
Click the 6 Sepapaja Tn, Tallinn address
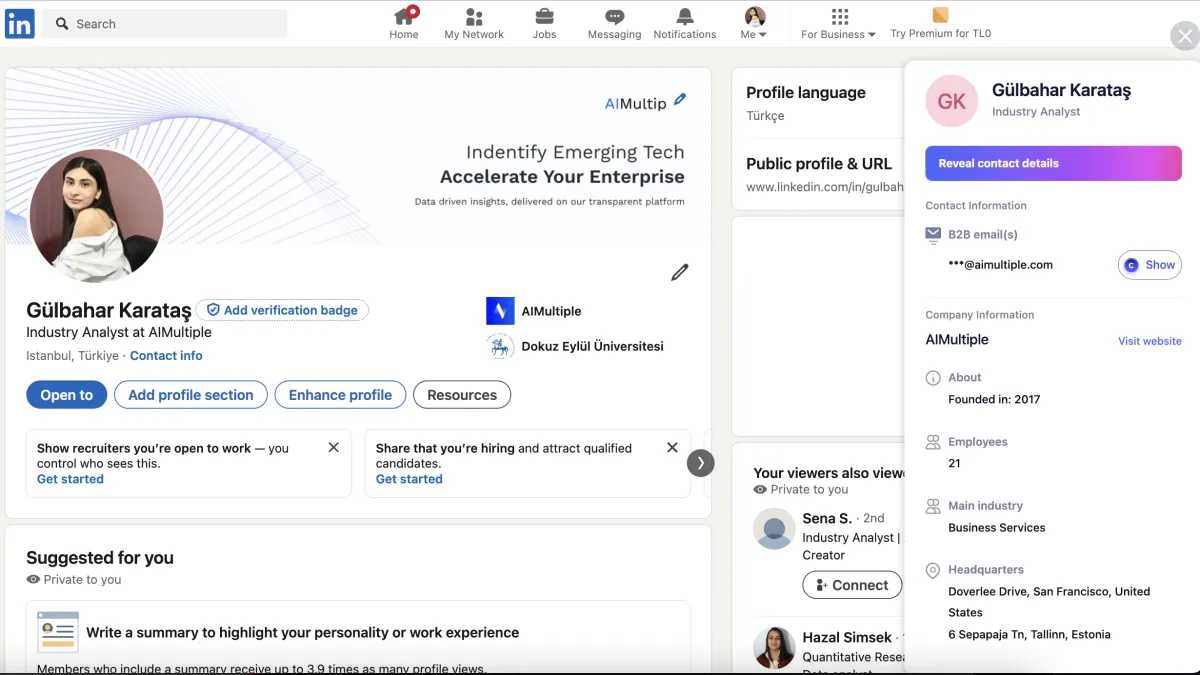(1029, 634)
